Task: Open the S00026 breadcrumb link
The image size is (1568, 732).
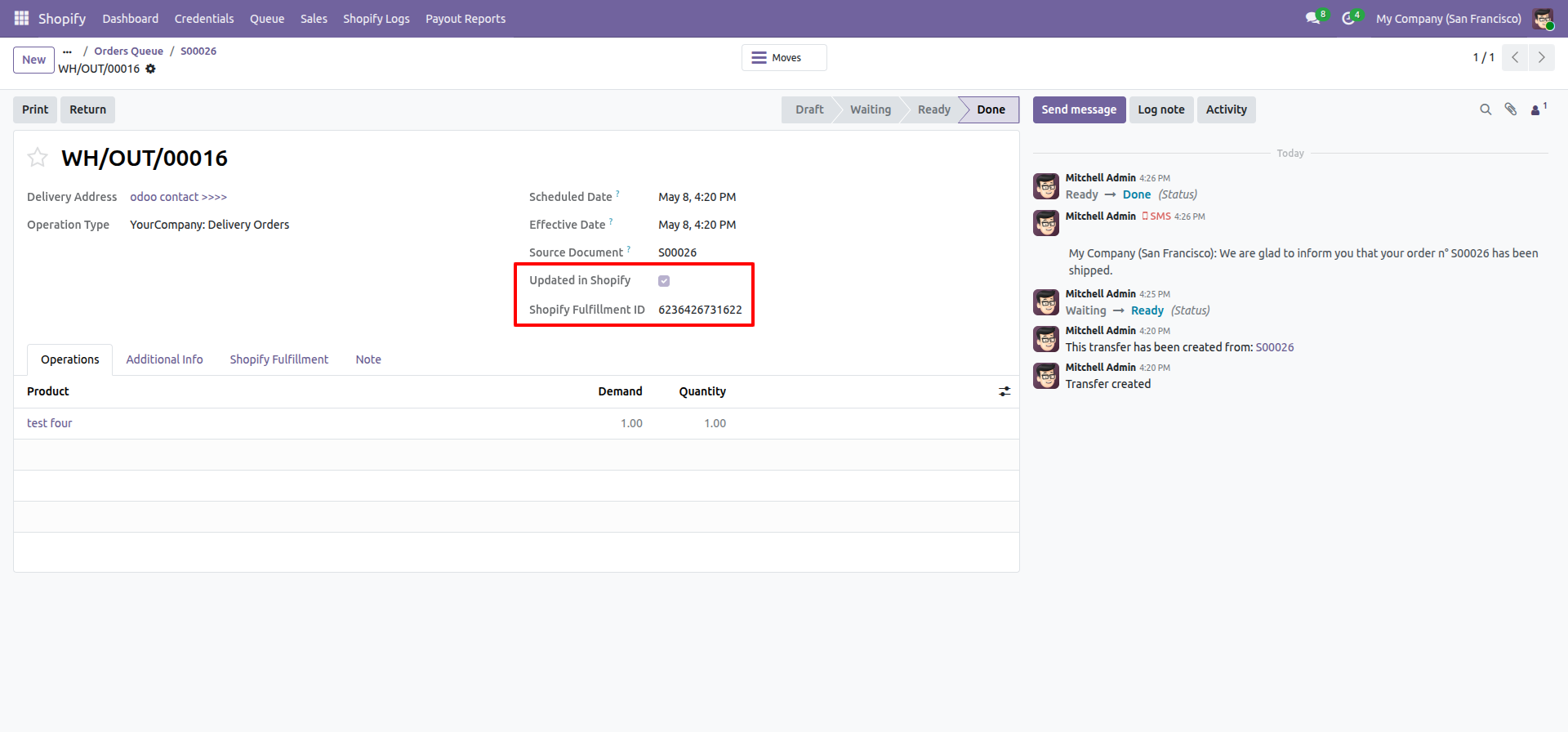Action: [198, 51]
